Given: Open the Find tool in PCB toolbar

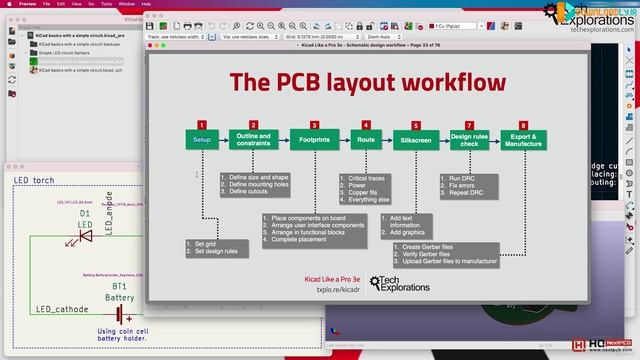Looking at the screenshot, I should point(236,26).
